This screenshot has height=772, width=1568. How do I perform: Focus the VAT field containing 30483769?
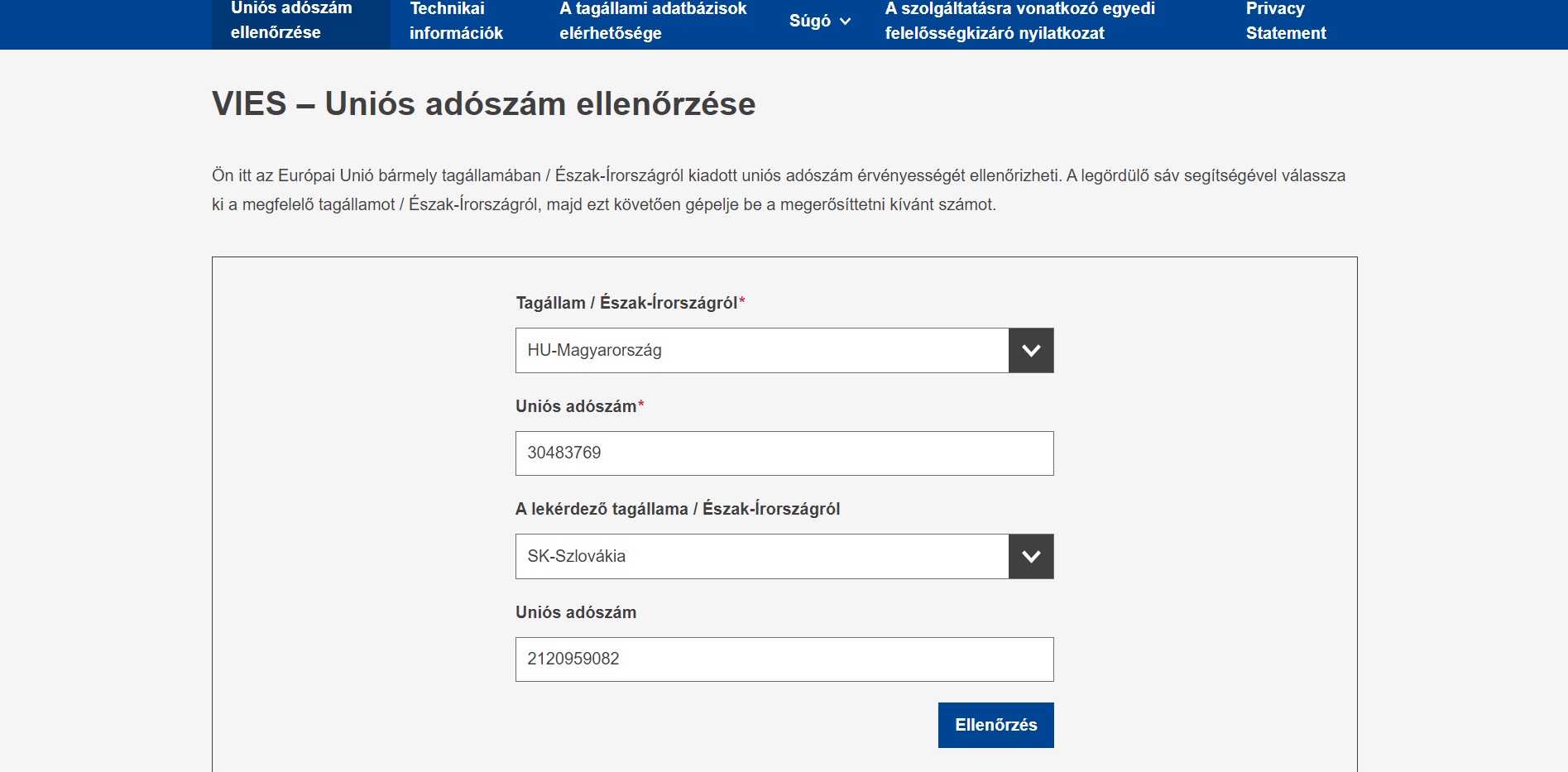pos(784,453)
